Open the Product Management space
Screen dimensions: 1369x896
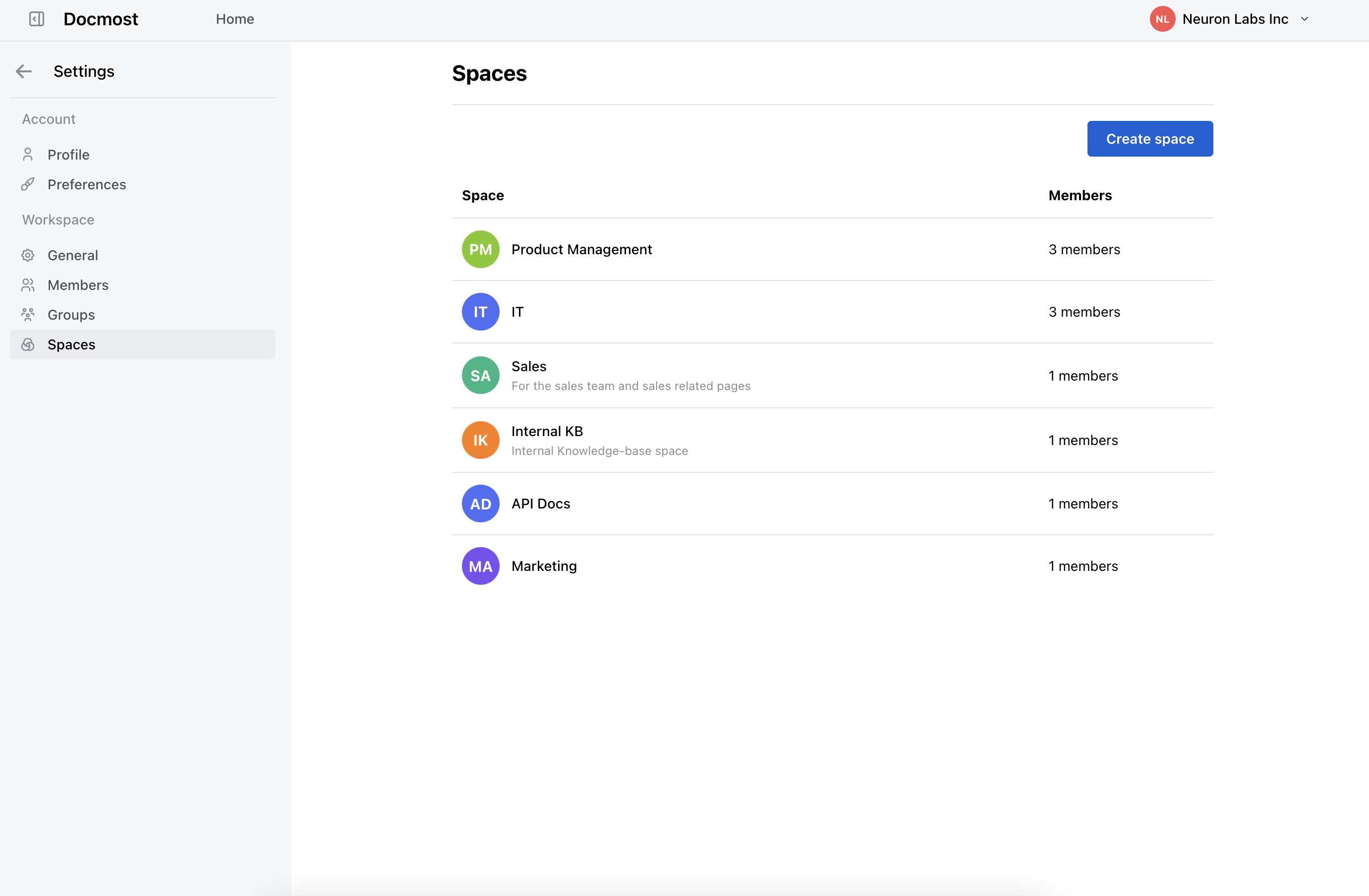click(x=832, y=249)
